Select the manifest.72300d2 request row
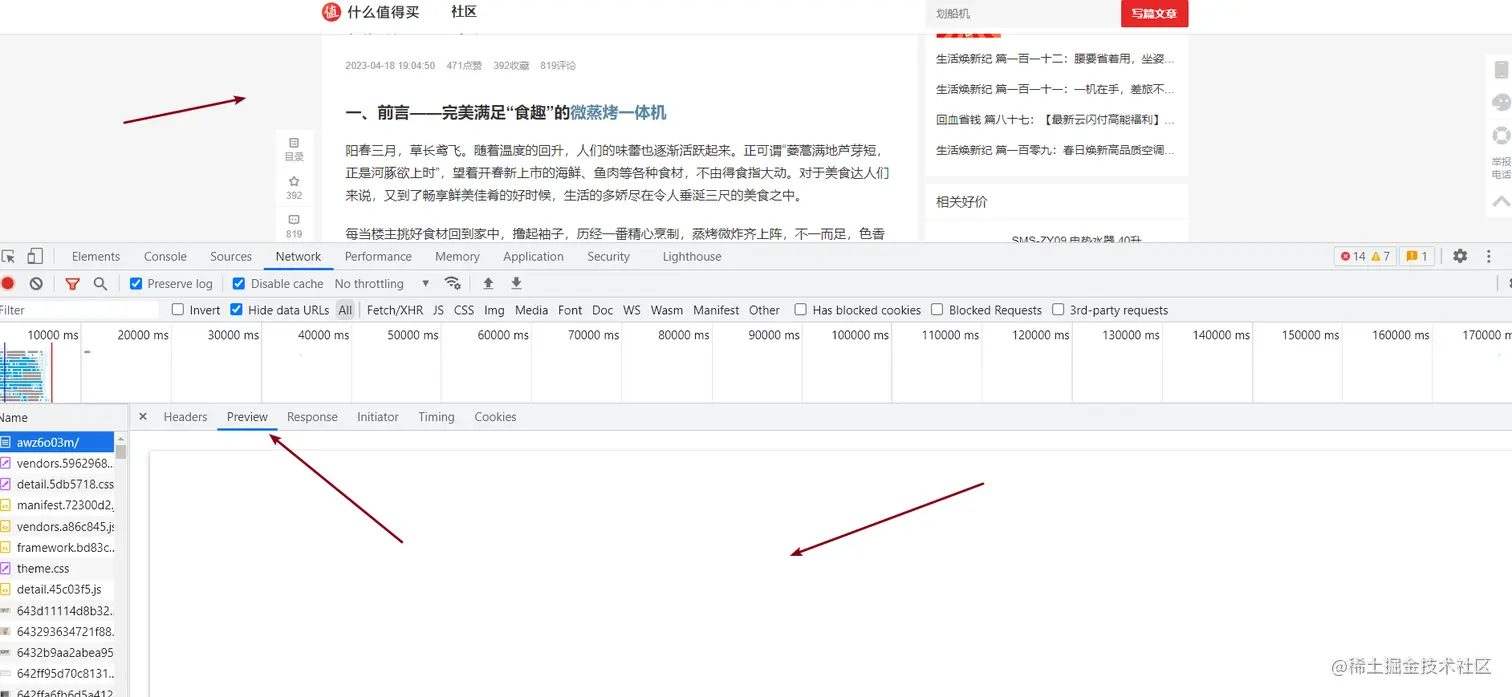The width and height of the screenshot is (1512, 697). tap(58, 505)
